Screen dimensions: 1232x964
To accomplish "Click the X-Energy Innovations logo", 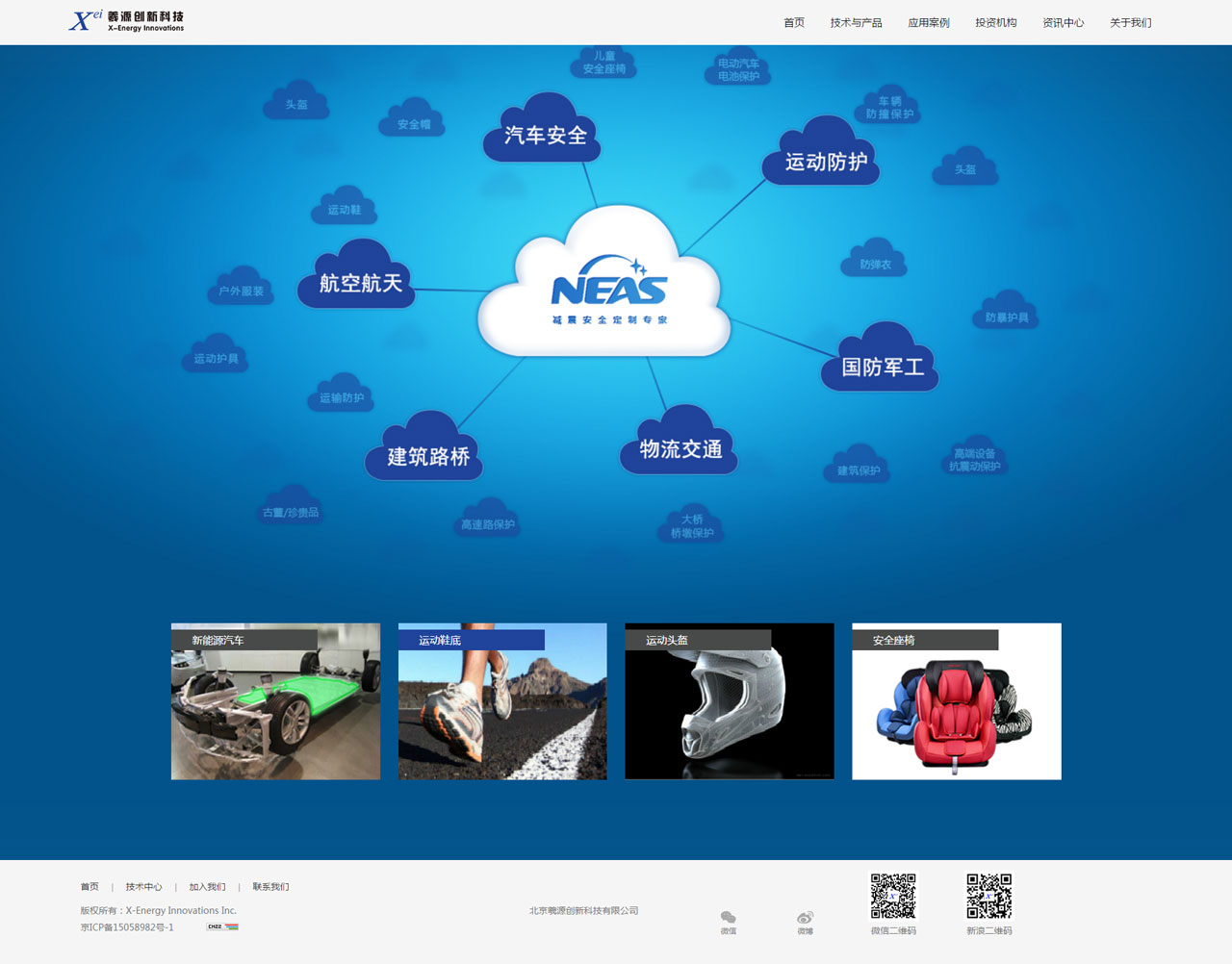I will pos(126,20).
